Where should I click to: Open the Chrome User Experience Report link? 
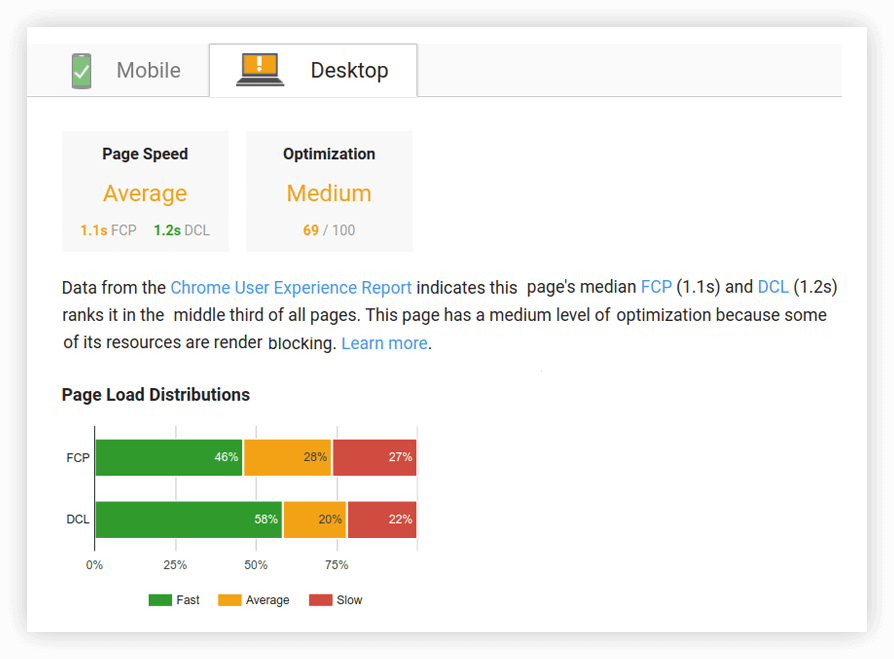[x=291, y=287]
